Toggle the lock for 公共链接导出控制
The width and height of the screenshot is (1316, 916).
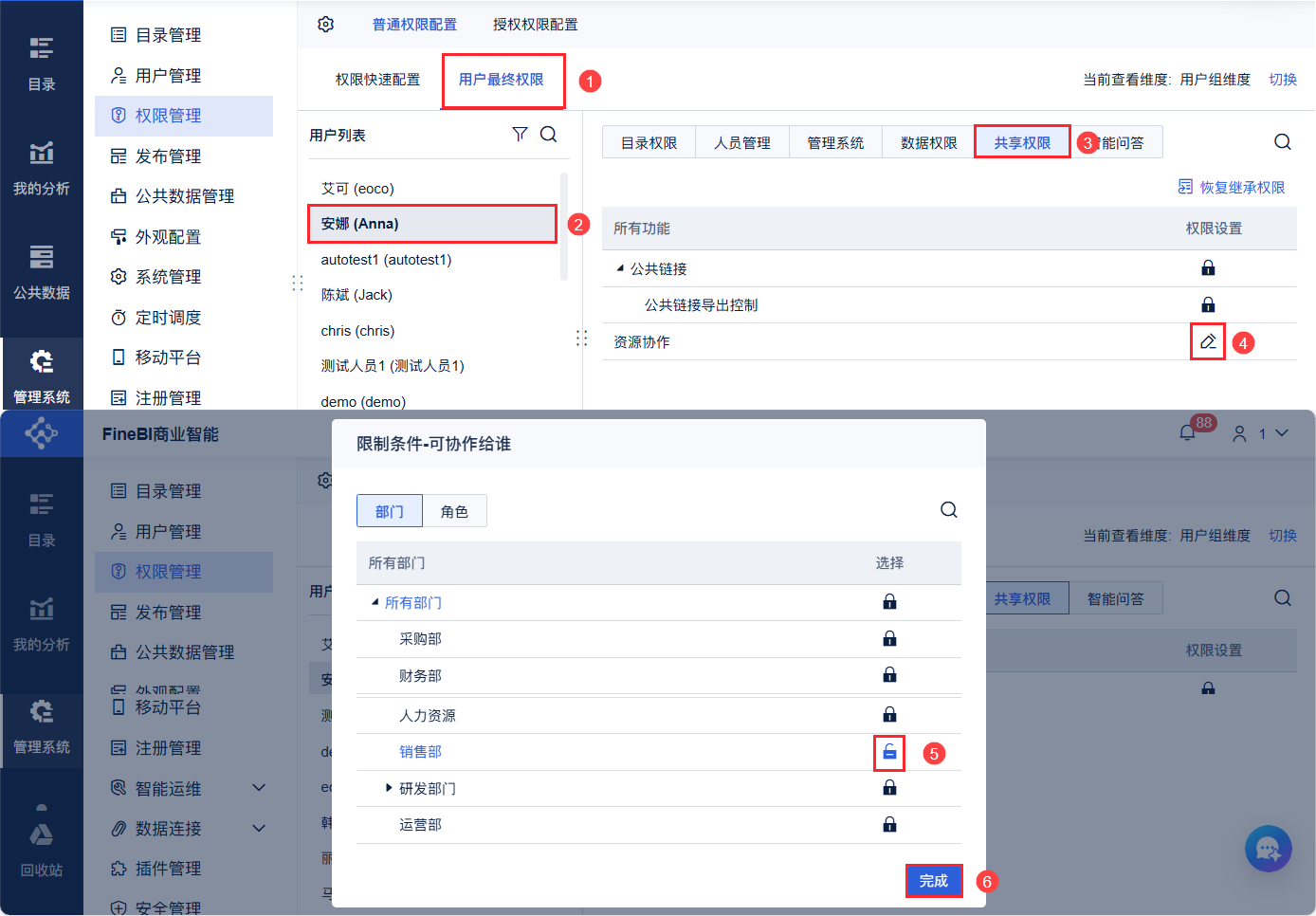coord(1208,304)
